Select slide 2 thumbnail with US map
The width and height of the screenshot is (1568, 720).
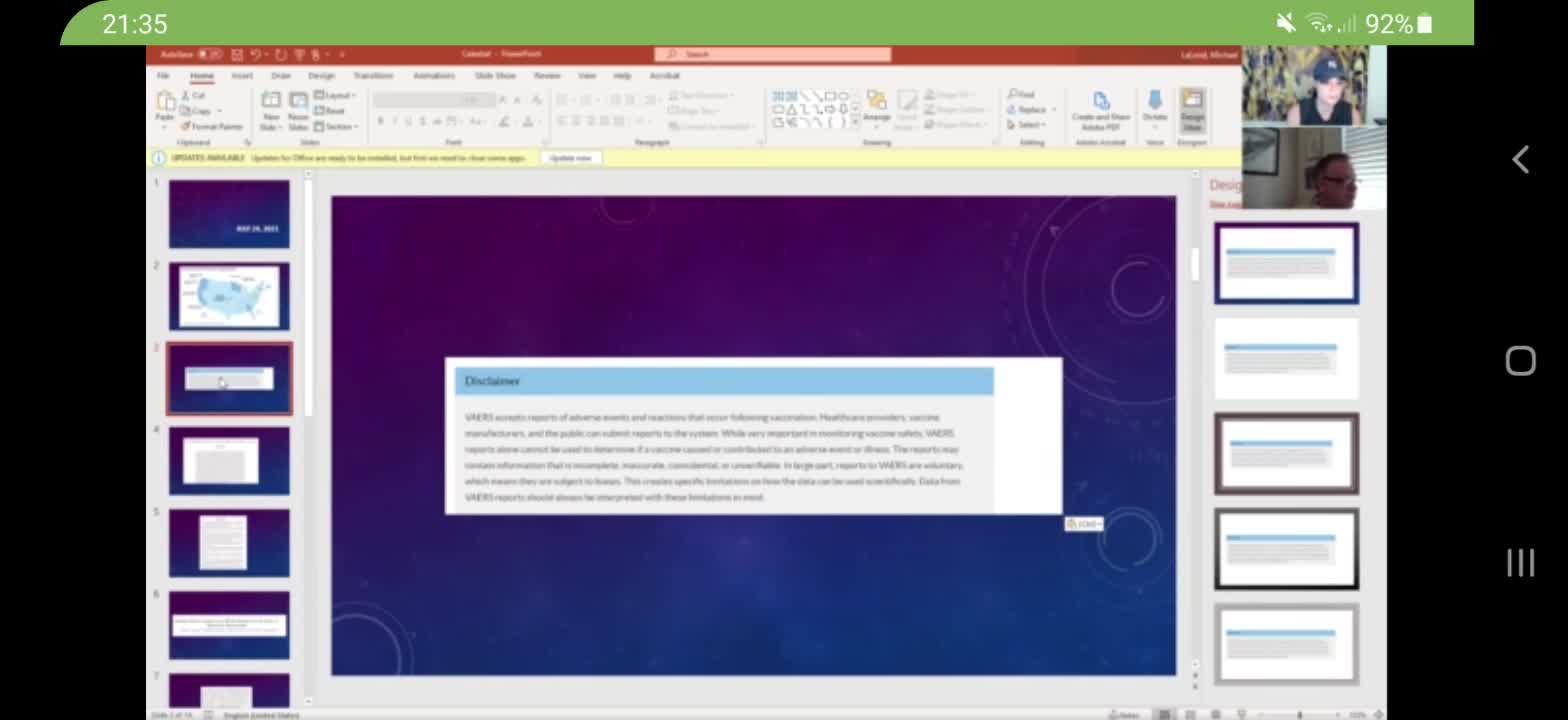[229, 296]
